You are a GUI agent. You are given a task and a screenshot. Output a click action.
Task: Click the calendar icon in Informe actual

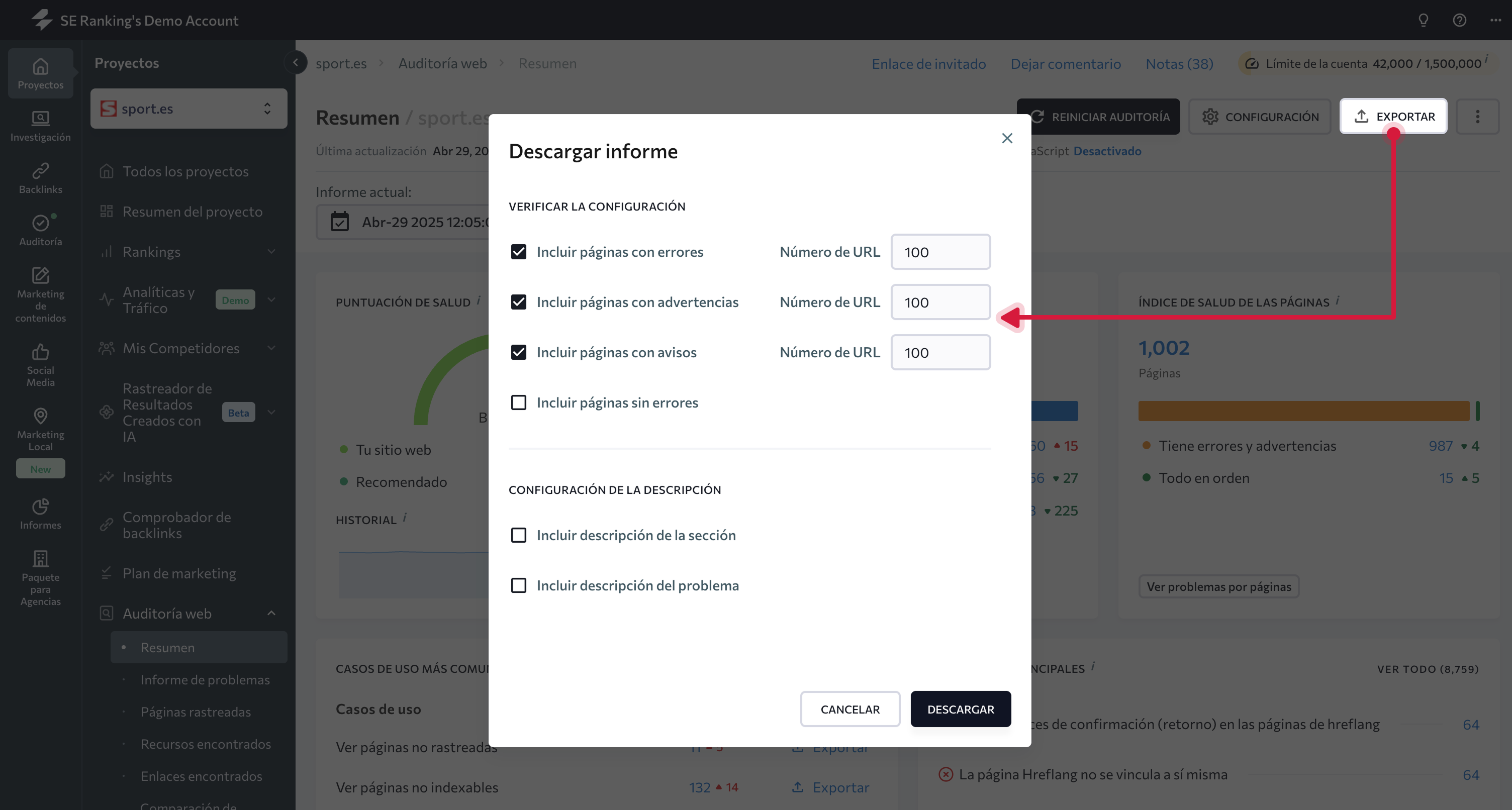coord(339,222)
